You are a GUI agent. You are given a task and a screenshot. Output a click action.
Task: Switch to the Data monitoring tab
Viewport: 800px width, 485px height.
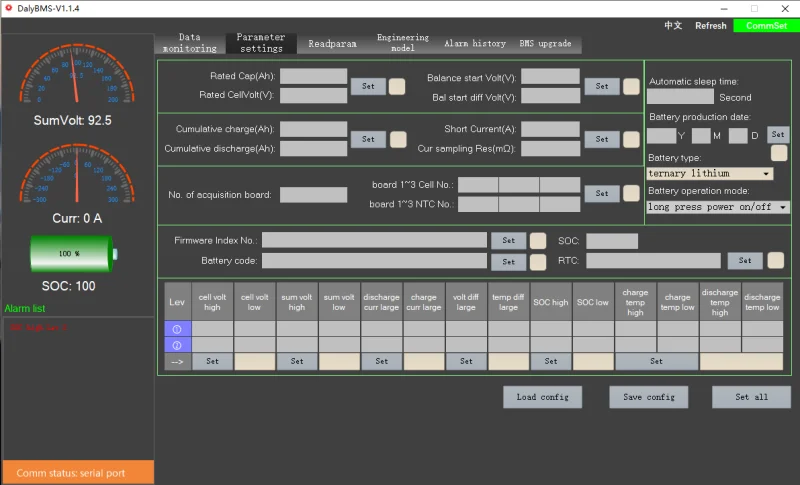[x=189, y=43]
